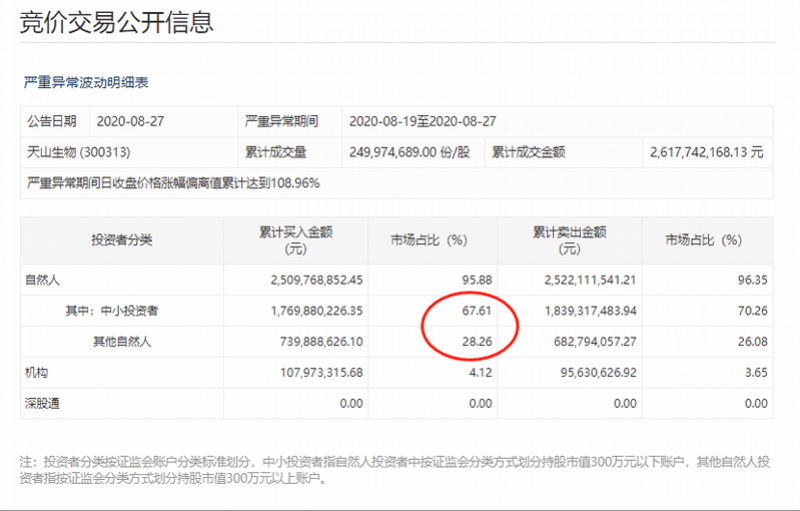Screen dimensions: 800x511
Task: Click sell share value 3.65
Action: point(756,372)
